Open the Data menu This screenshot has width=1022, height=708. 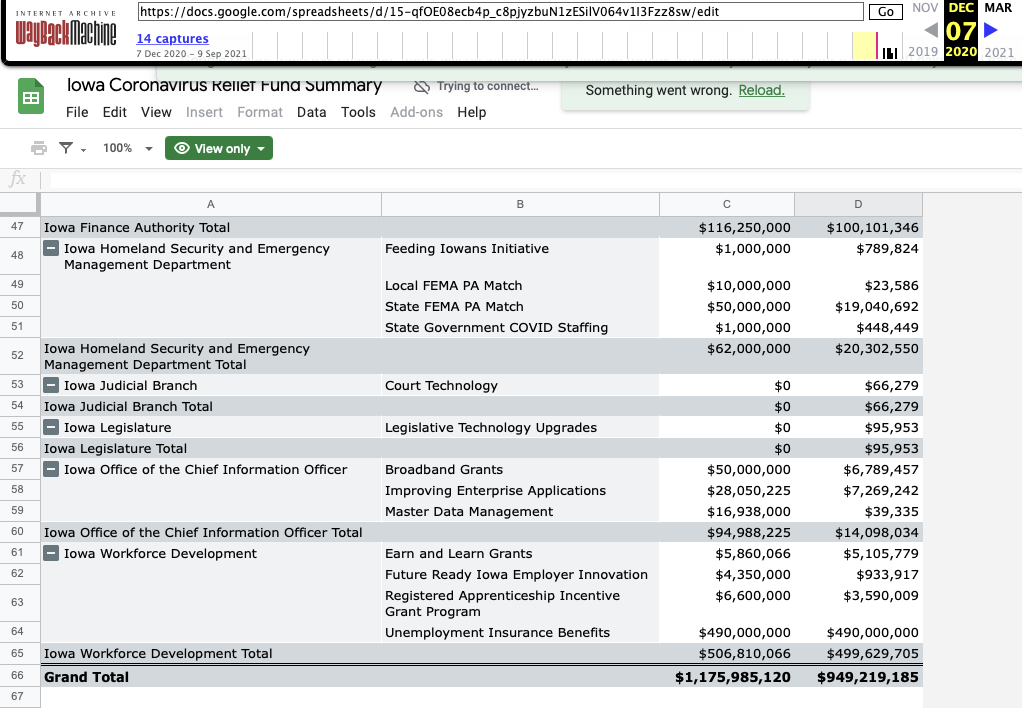click(312, 112)
